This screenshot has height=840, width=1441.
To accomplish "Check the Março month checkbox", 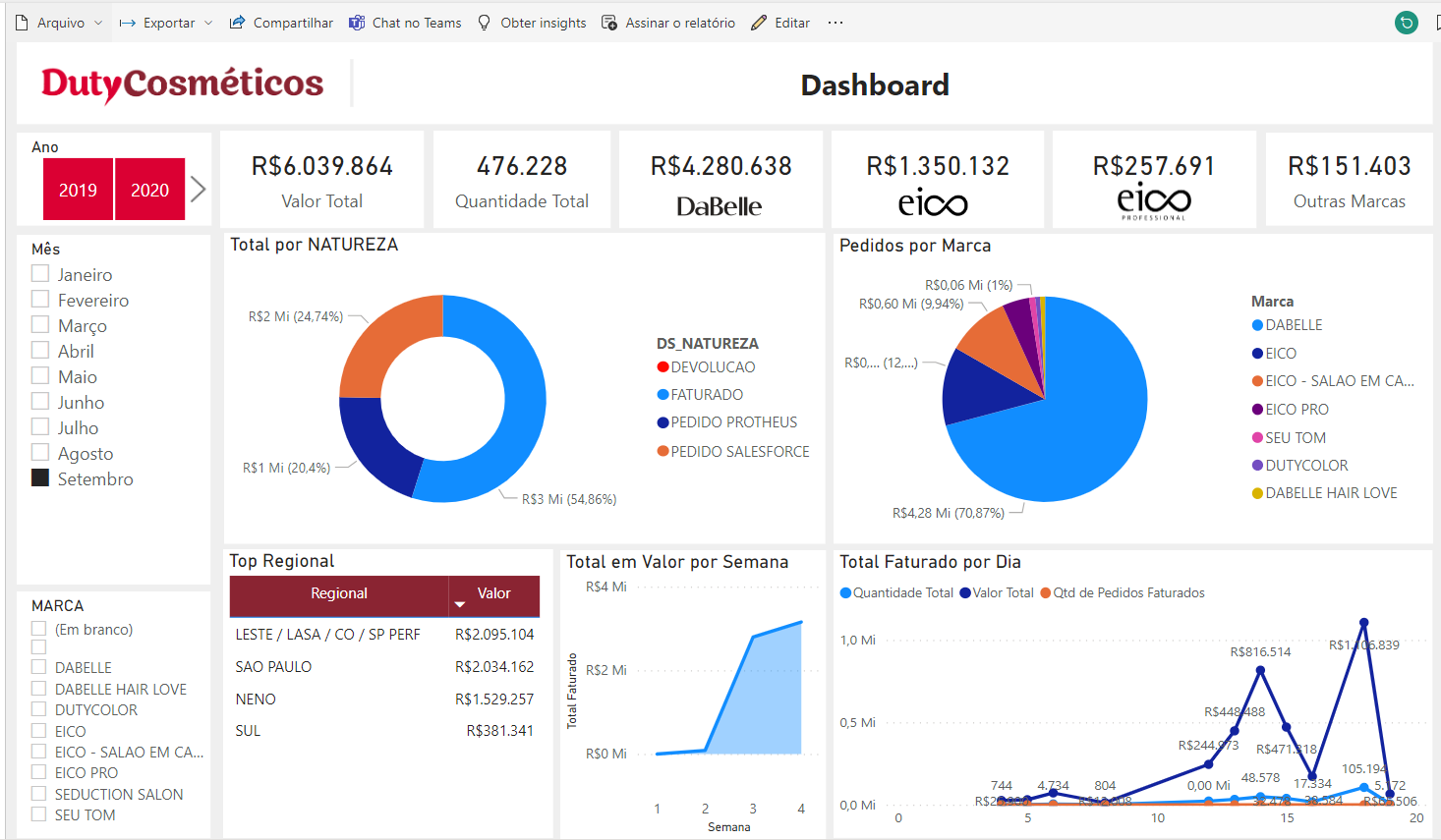I will 40,324.
